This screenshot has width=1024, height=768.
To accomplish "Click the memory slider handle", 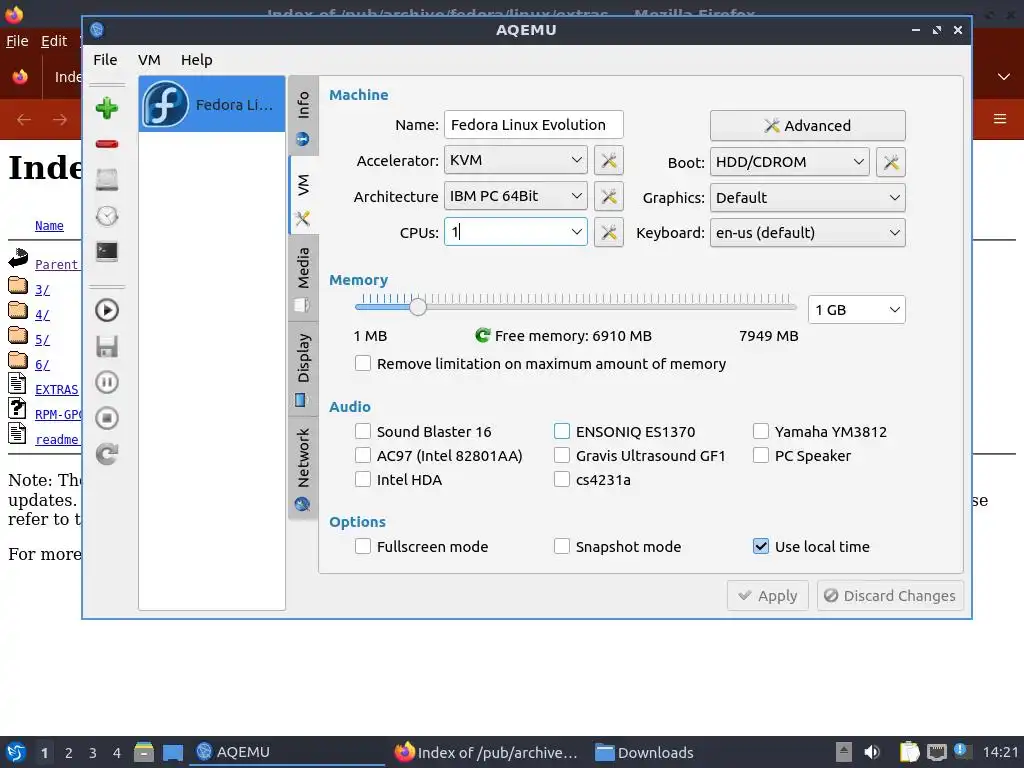I will pos(418,306).
